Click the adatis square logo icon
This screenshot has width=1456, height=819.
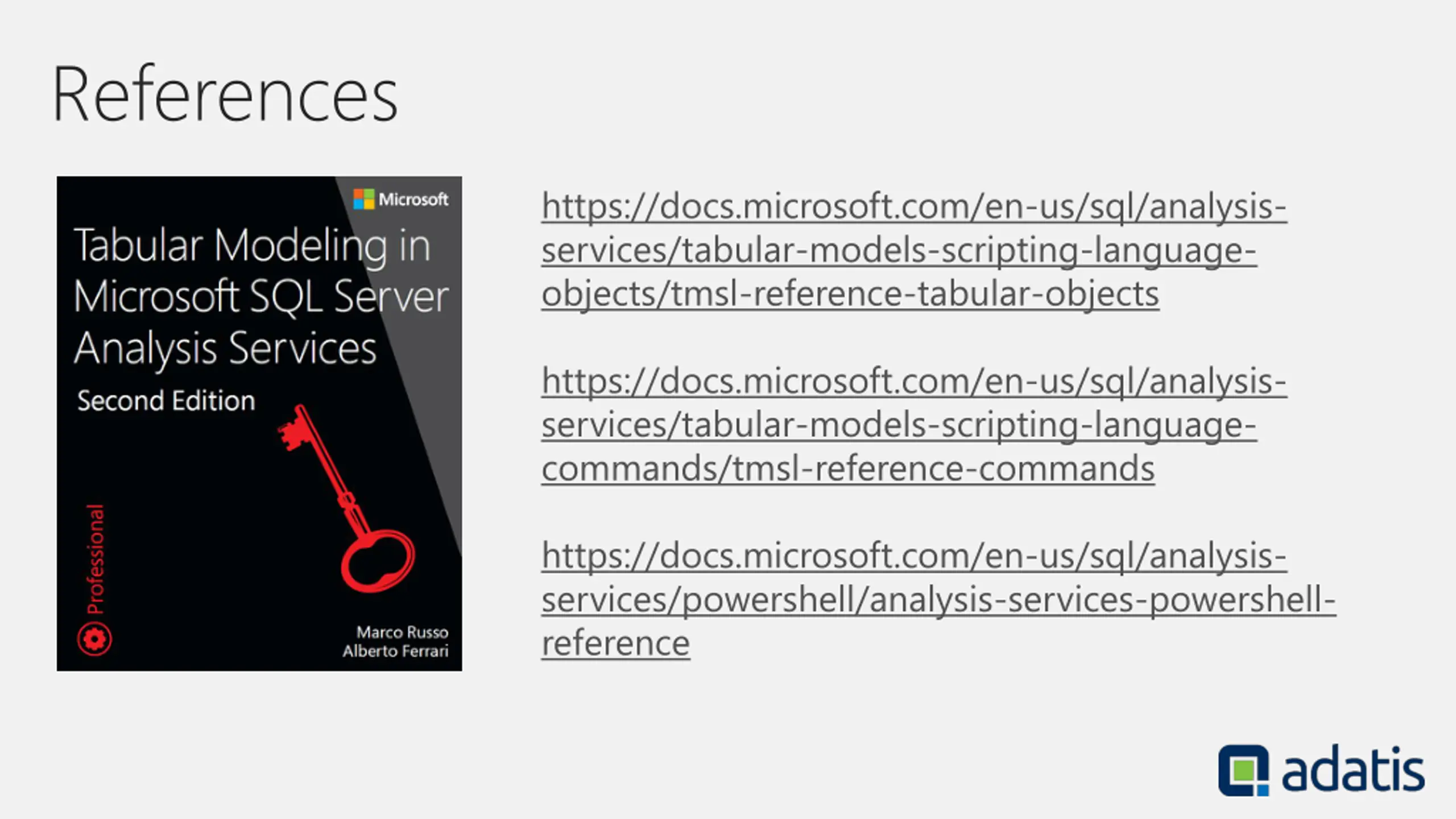1243,770
